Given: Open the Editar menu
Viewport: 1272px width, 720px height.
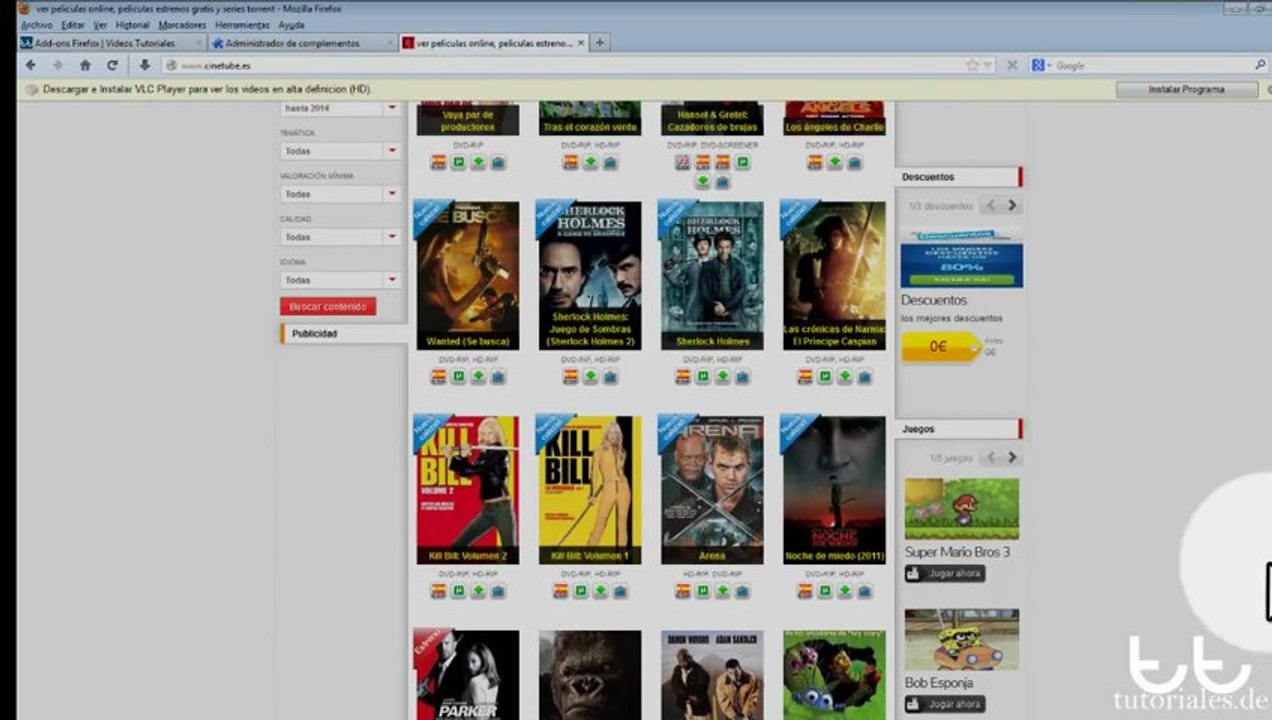Looking at the screenshot, I should (73, 24).
